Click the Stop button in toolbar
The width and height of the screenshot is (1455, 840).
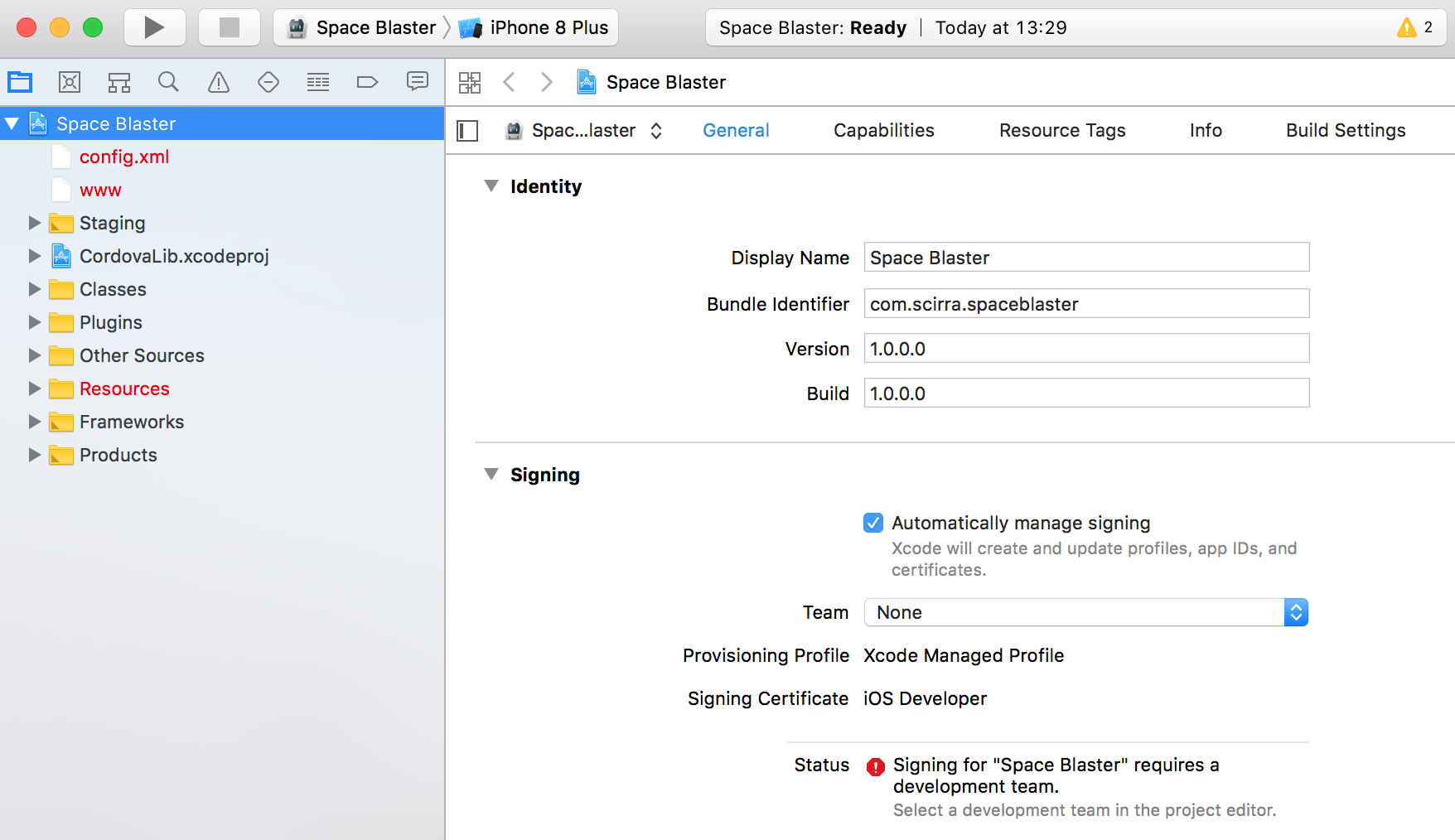click(230, 27)
